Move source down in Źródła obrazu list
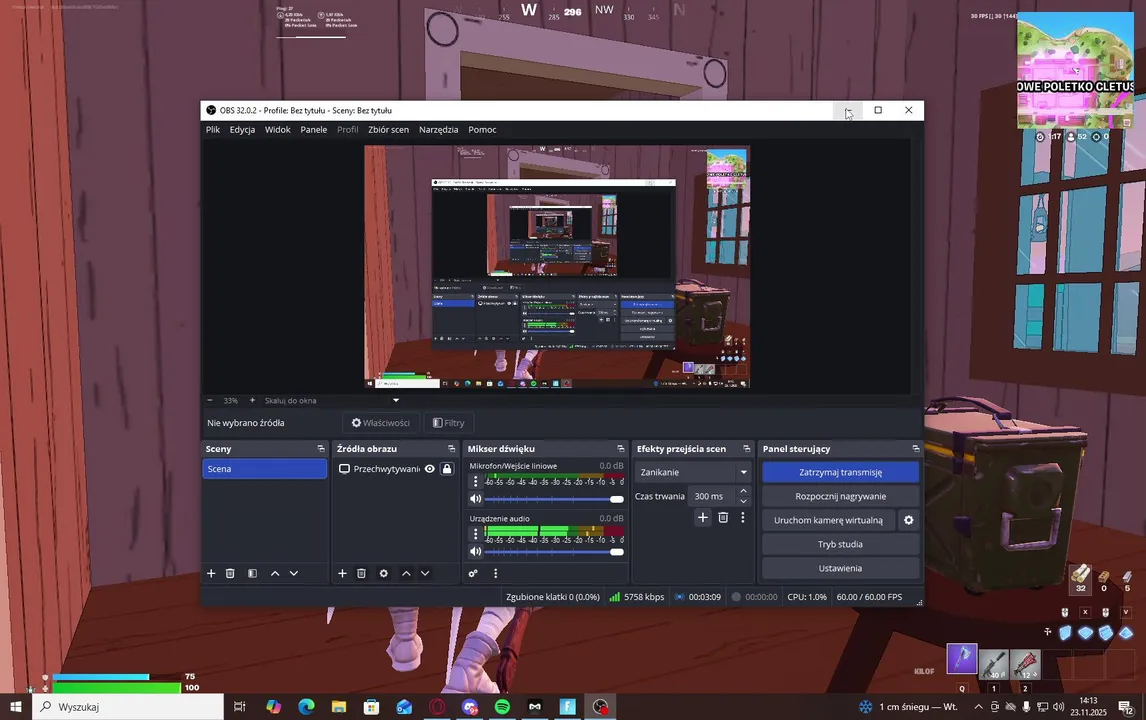The width and height of the screenshot is (1146, 720). click(425, 573)
